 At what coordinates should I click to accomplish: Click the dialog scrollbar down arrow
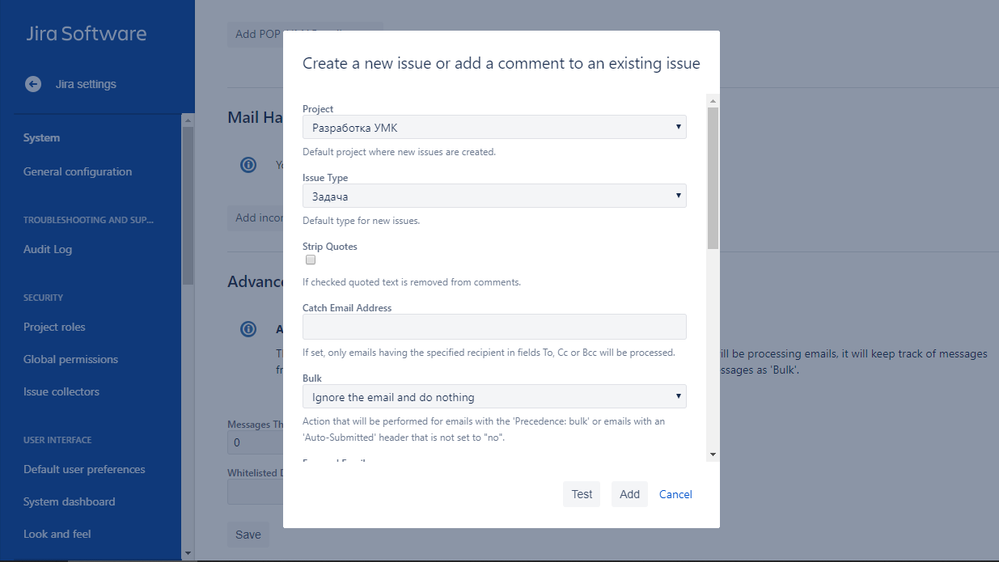[713, 455]
